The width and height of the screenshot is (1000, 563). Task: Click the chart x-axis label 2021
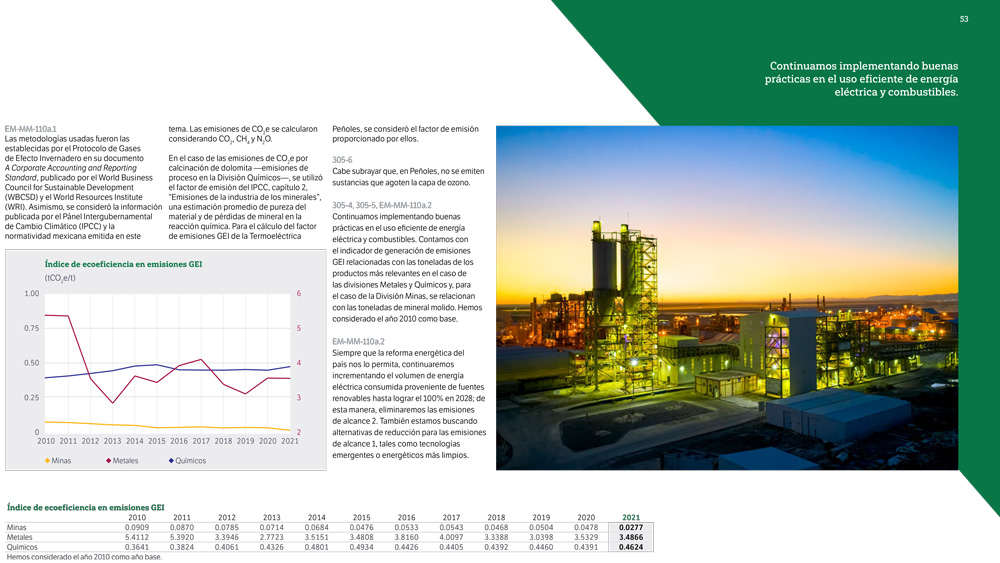(290, 441)
